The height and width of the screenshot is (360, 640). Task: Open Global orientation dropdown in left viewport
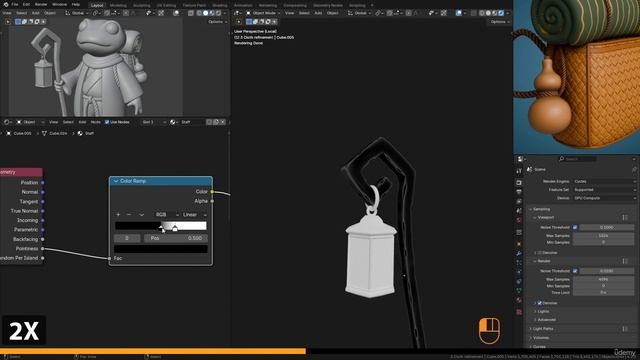tap(76, 13)
